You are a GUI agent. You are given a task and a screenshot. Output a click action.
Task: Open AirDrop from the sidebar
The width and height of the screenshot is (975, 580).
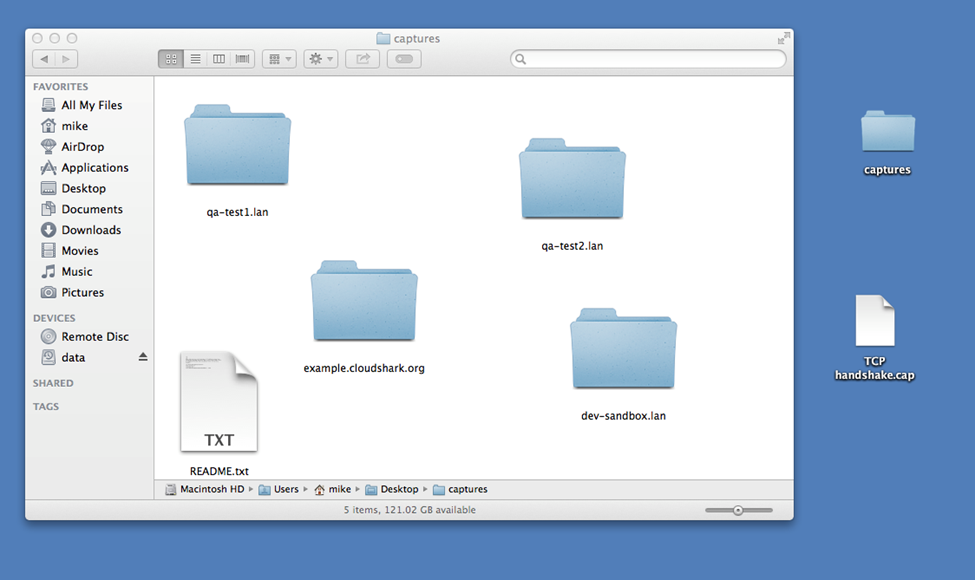(x=82, y=147)
